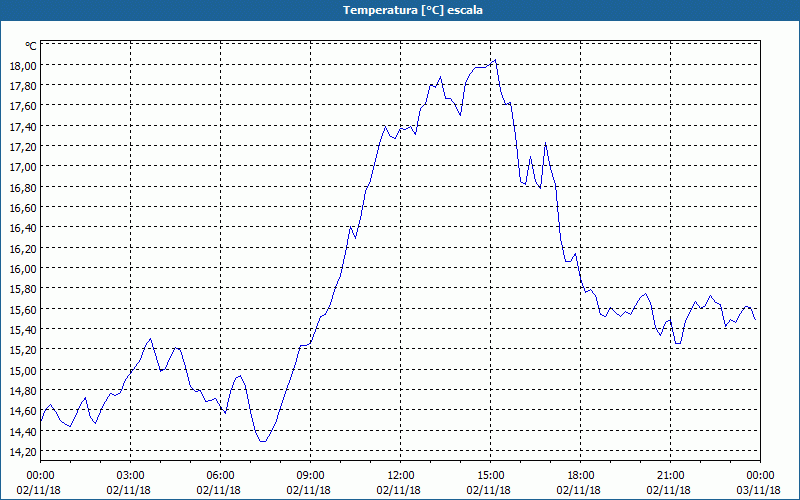The height and width of the screenshot is (500, 800).
Task: Pick the 16,00 temperature label
Action: [x=23, y=268]
